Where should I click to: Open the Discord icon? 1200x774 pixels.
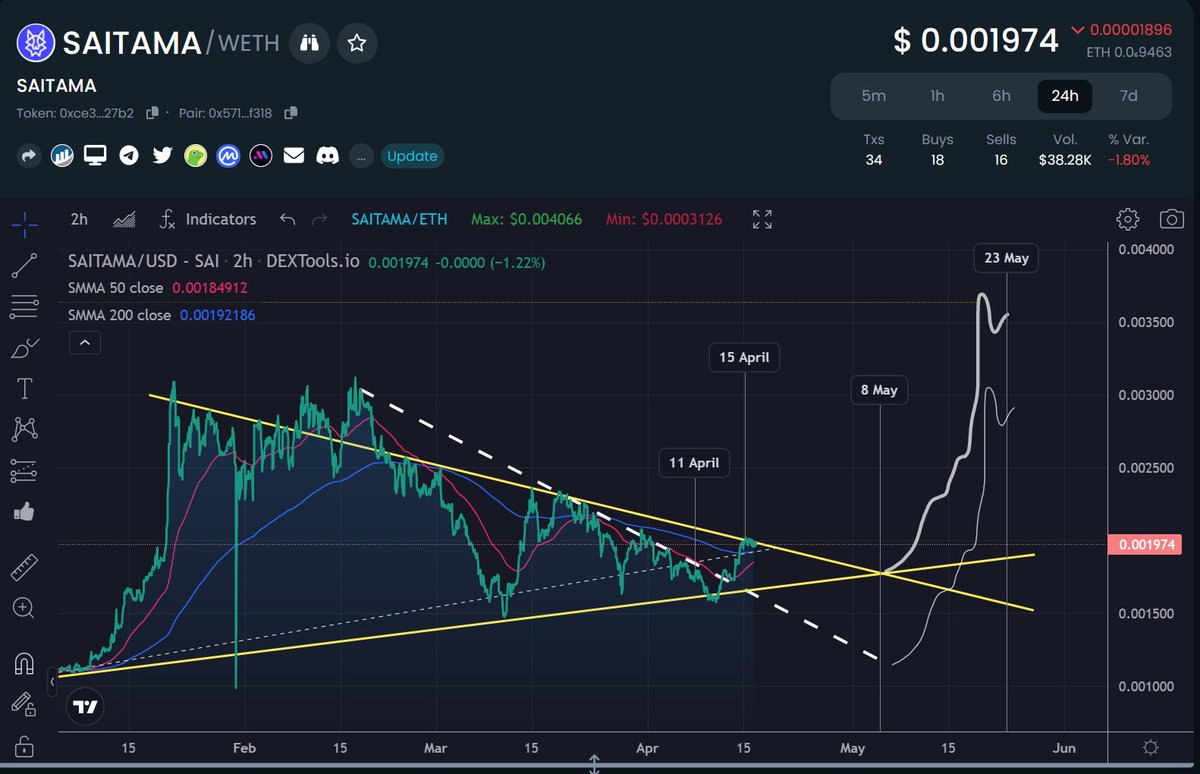coord(327,156)
